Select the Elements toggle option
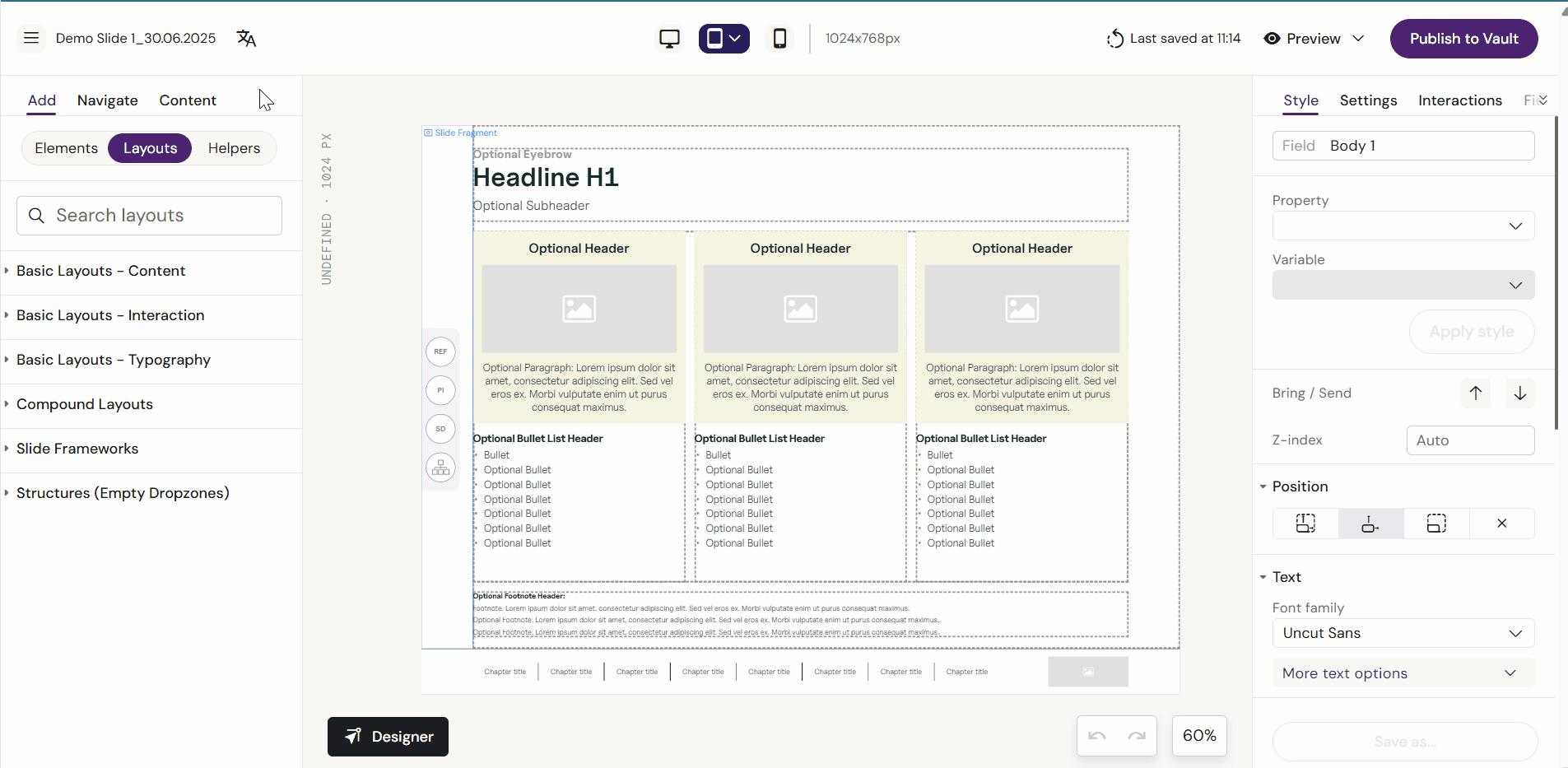Viewport: 1568px width, 768px height. pos(66,148)
